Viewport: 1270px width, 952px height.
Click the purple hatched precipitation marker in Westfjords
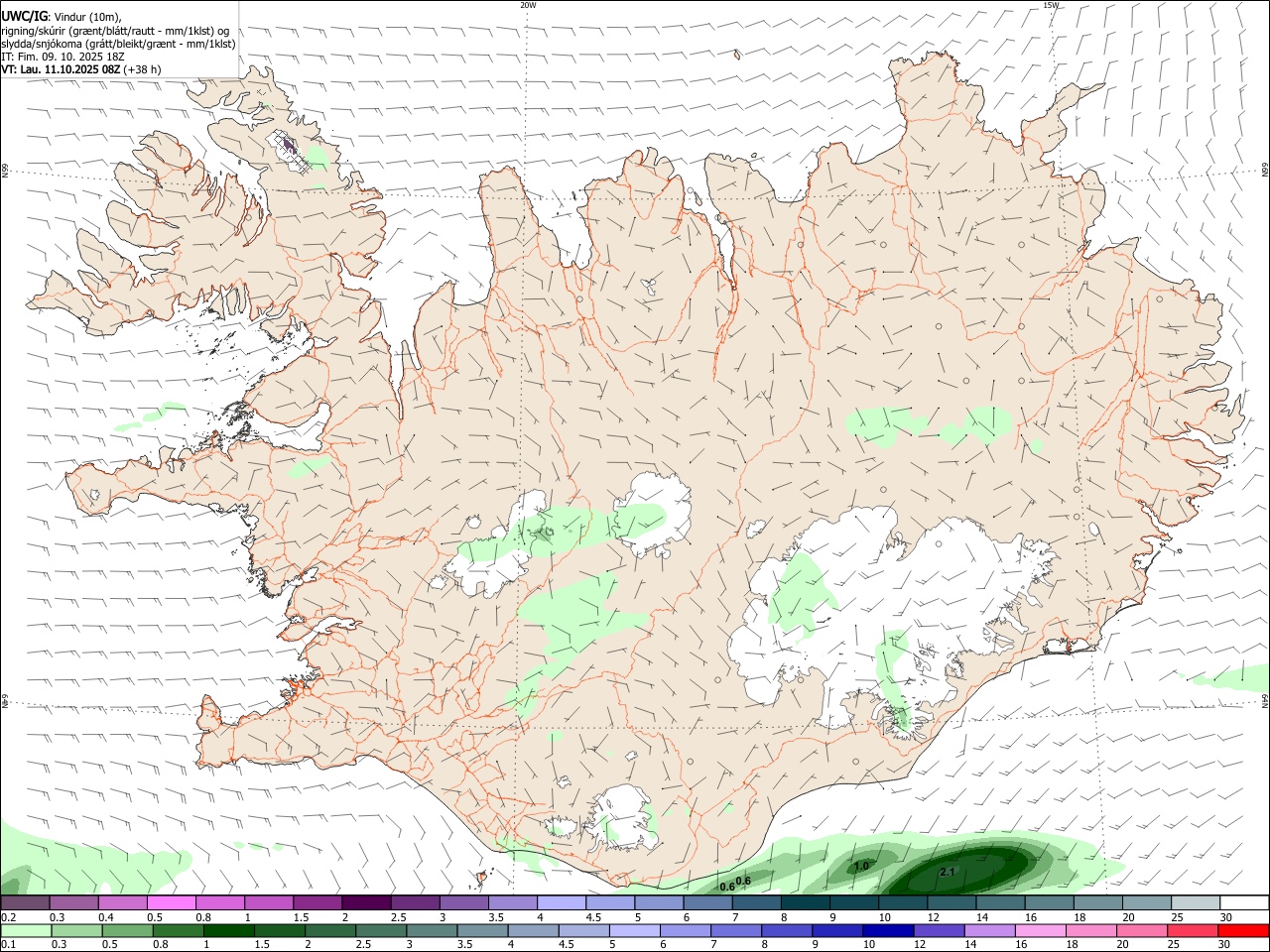289,146
